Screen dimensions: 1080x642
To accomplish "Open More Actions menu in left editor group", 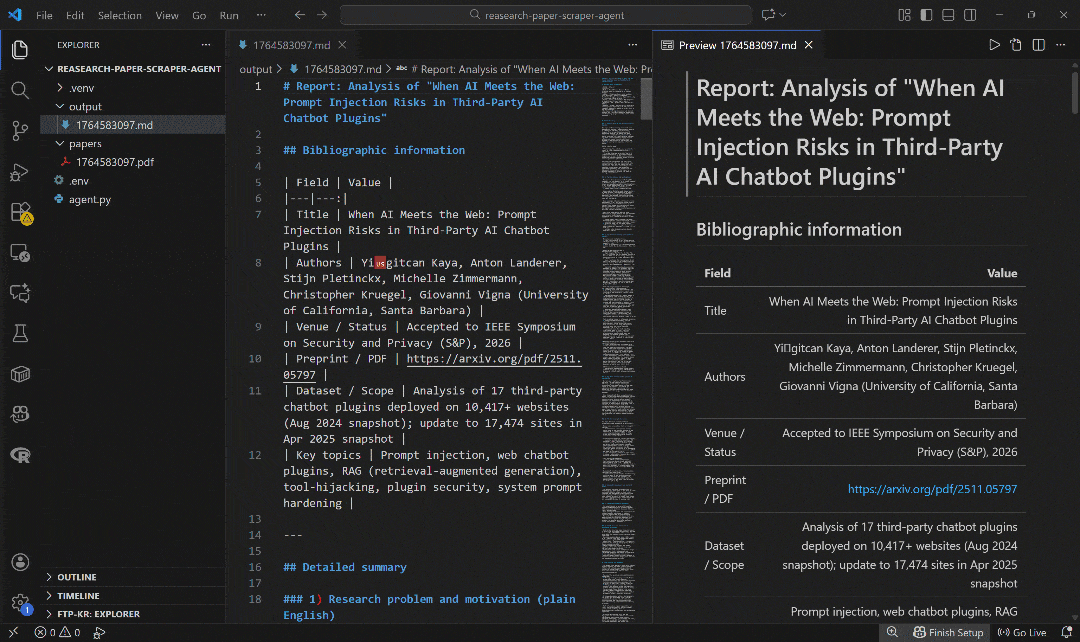I will click(x=632, y=45).
